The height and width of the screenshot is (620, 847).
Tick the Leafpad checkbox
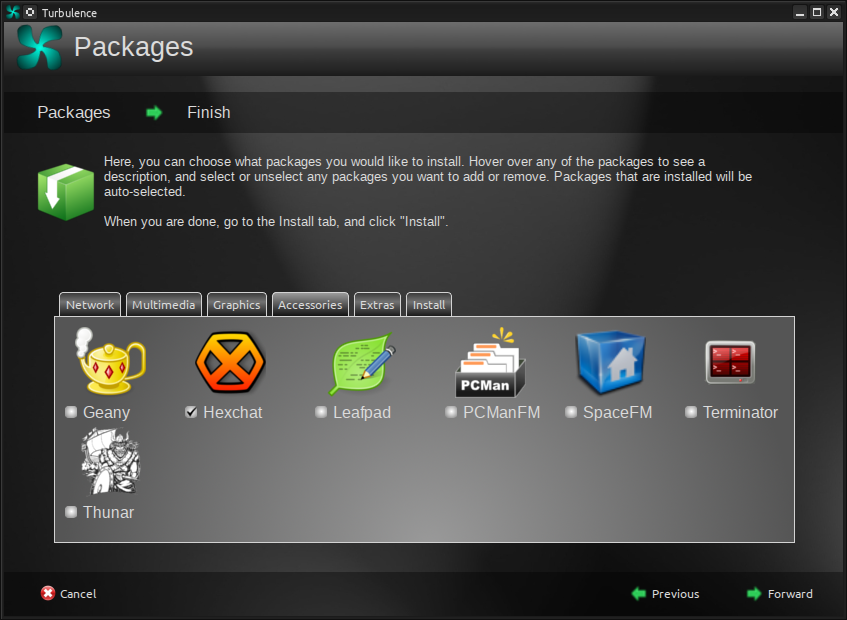pos(321,412)
